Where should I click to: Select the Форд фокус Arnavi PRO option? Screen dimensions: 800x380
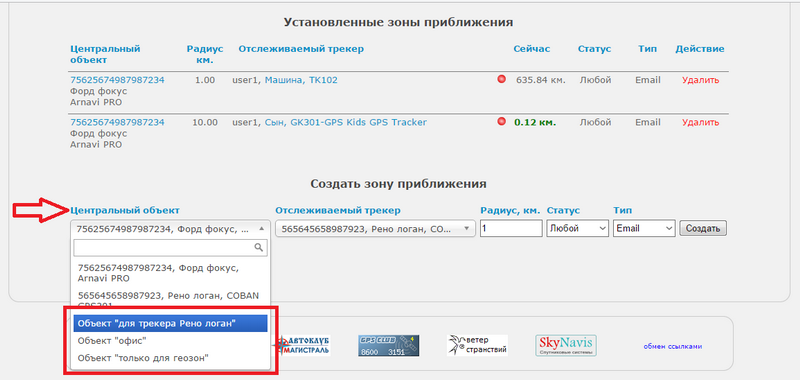coord(170,273)
